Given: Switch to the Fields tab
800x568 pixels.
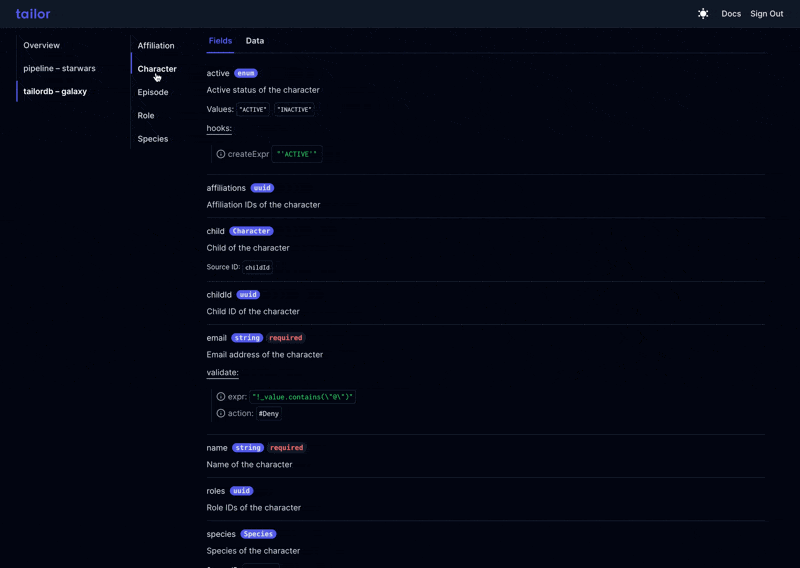Looking at the screenshot, I should 220,41.
